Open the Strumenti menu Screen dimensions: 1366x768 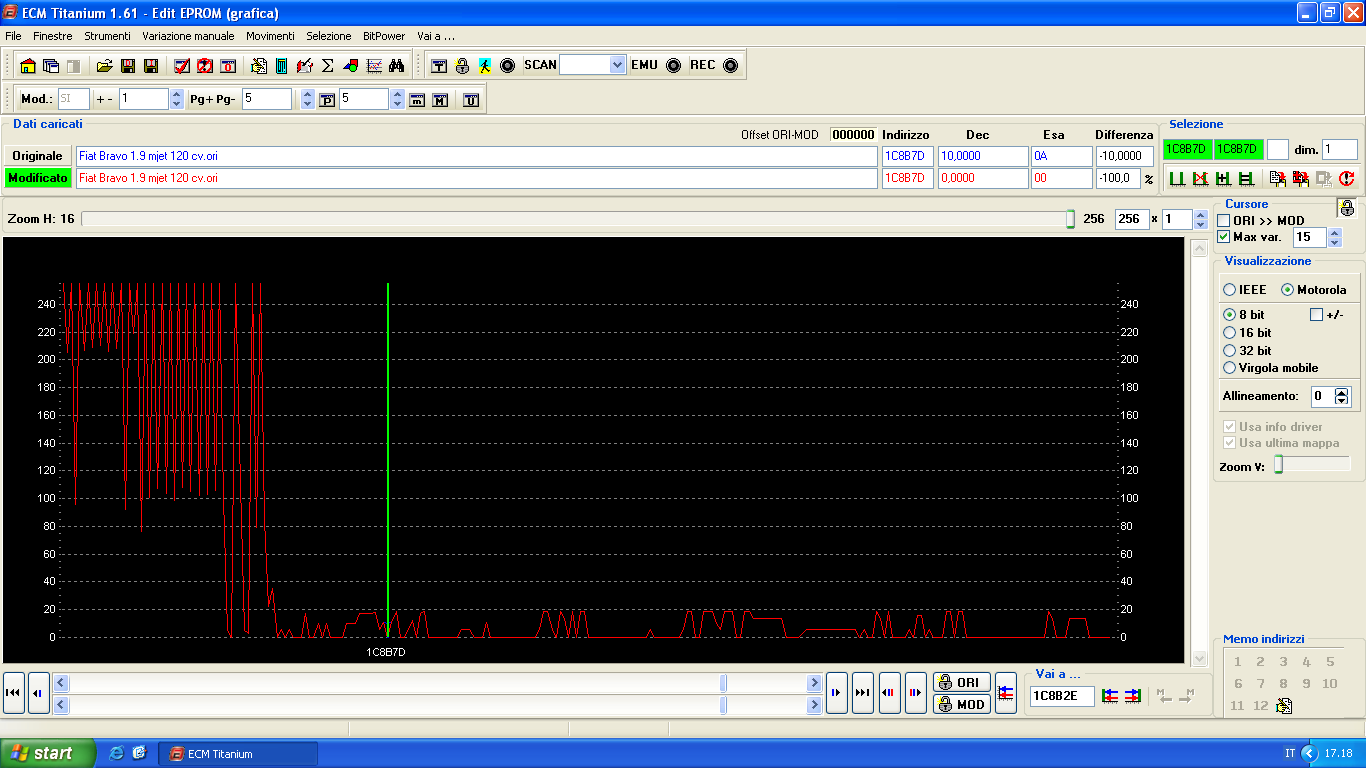[x=107, y=36]
